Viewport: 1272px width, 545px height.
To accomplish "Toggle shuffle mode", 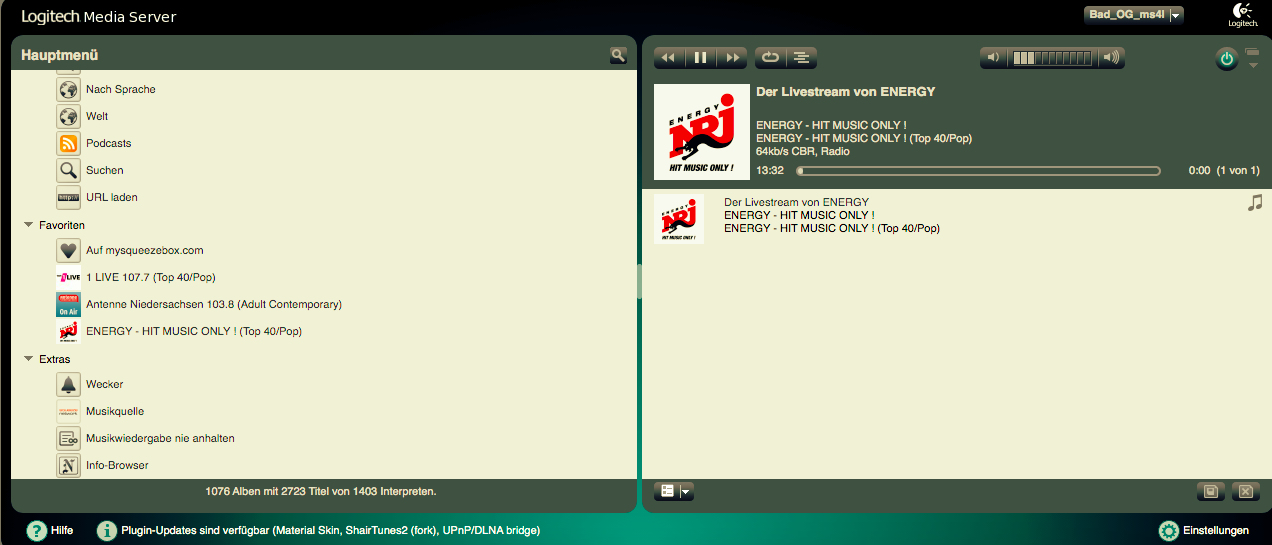I will [802, 58].
